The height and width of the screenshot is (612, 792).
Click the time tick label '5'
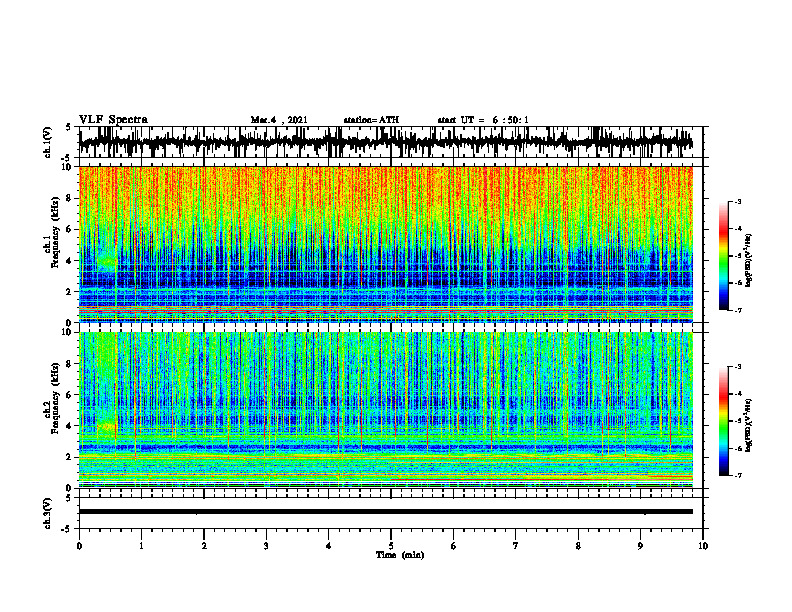click(391, 546)
